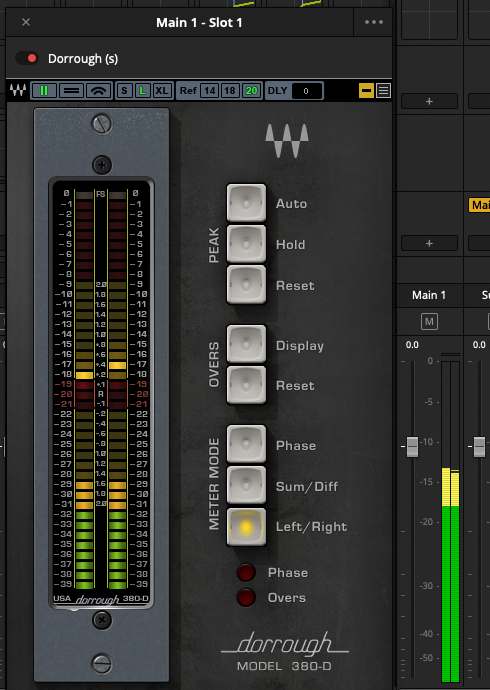
Task: Set meter size to XL
Action: [x=161, y=91]
